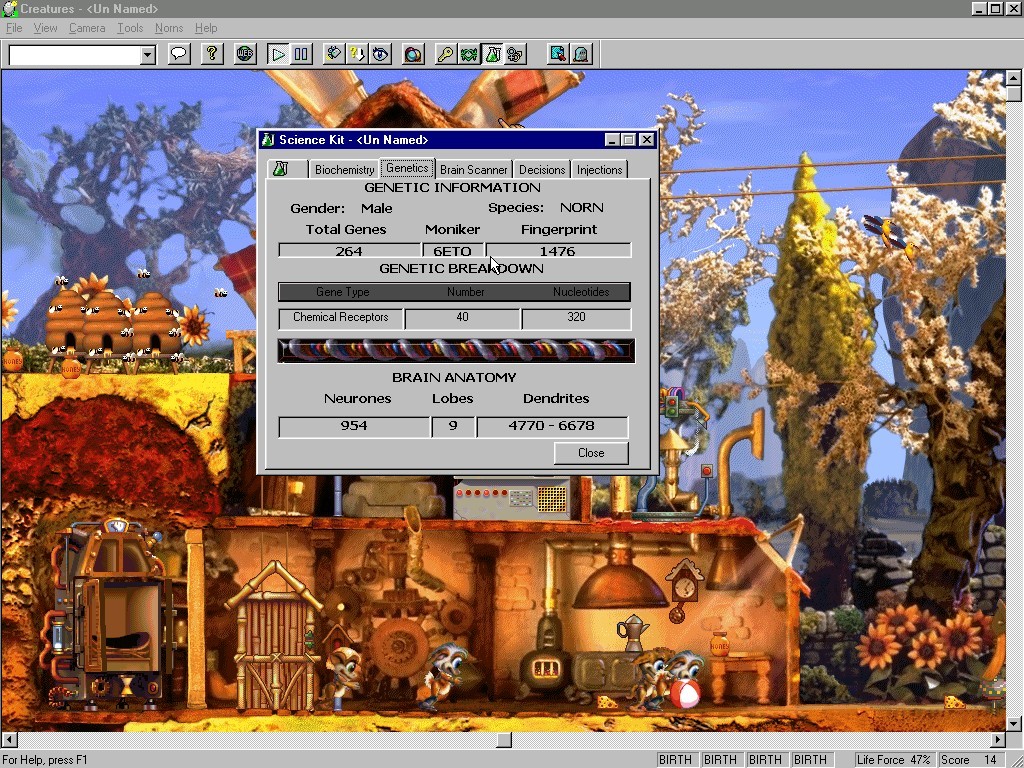This screenshot has width=1024, height=768.
Task: Toggle the eye view icon in toolbar
Action: click(380, 54)
